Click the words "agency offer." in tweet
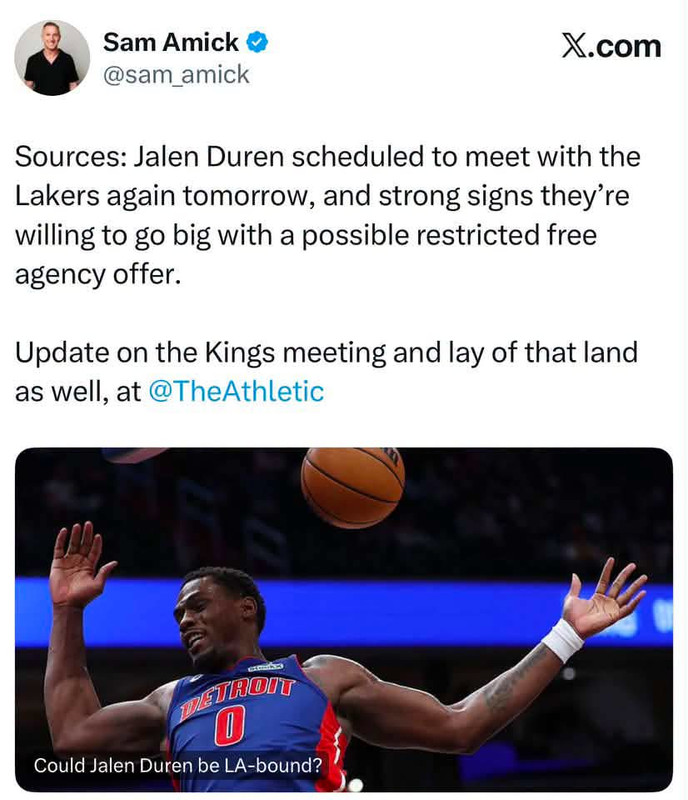 point(98,274)
